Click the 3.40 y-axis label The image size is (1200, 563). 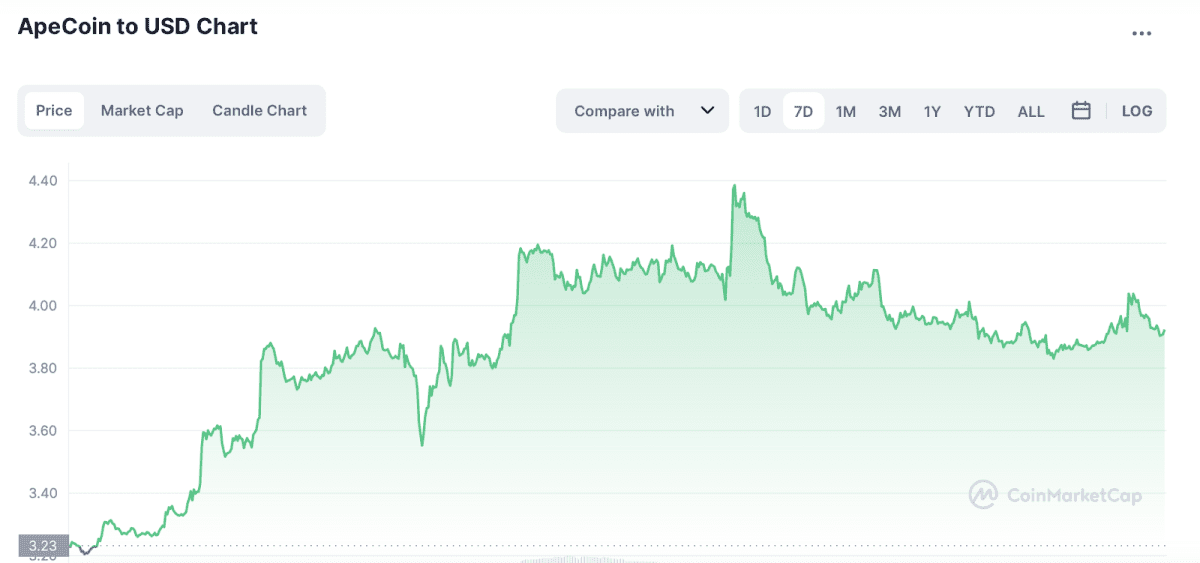[x=43, y=493]
